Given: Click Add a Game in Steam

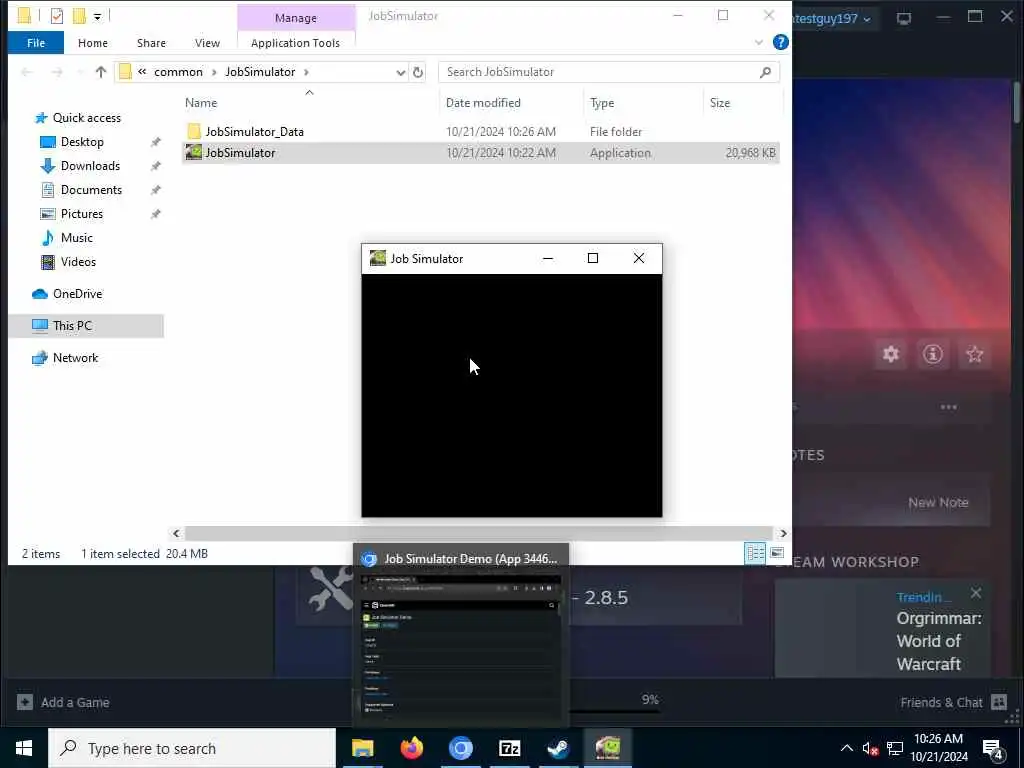Looking at the screenshot, I should coord(63,702).
